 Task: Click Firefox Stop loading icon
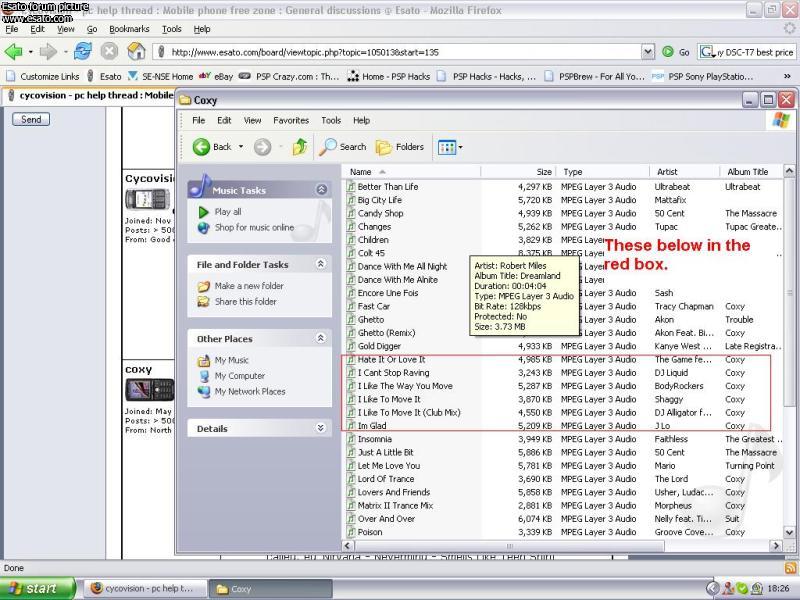pyautogui.click(x=109, y=52)
